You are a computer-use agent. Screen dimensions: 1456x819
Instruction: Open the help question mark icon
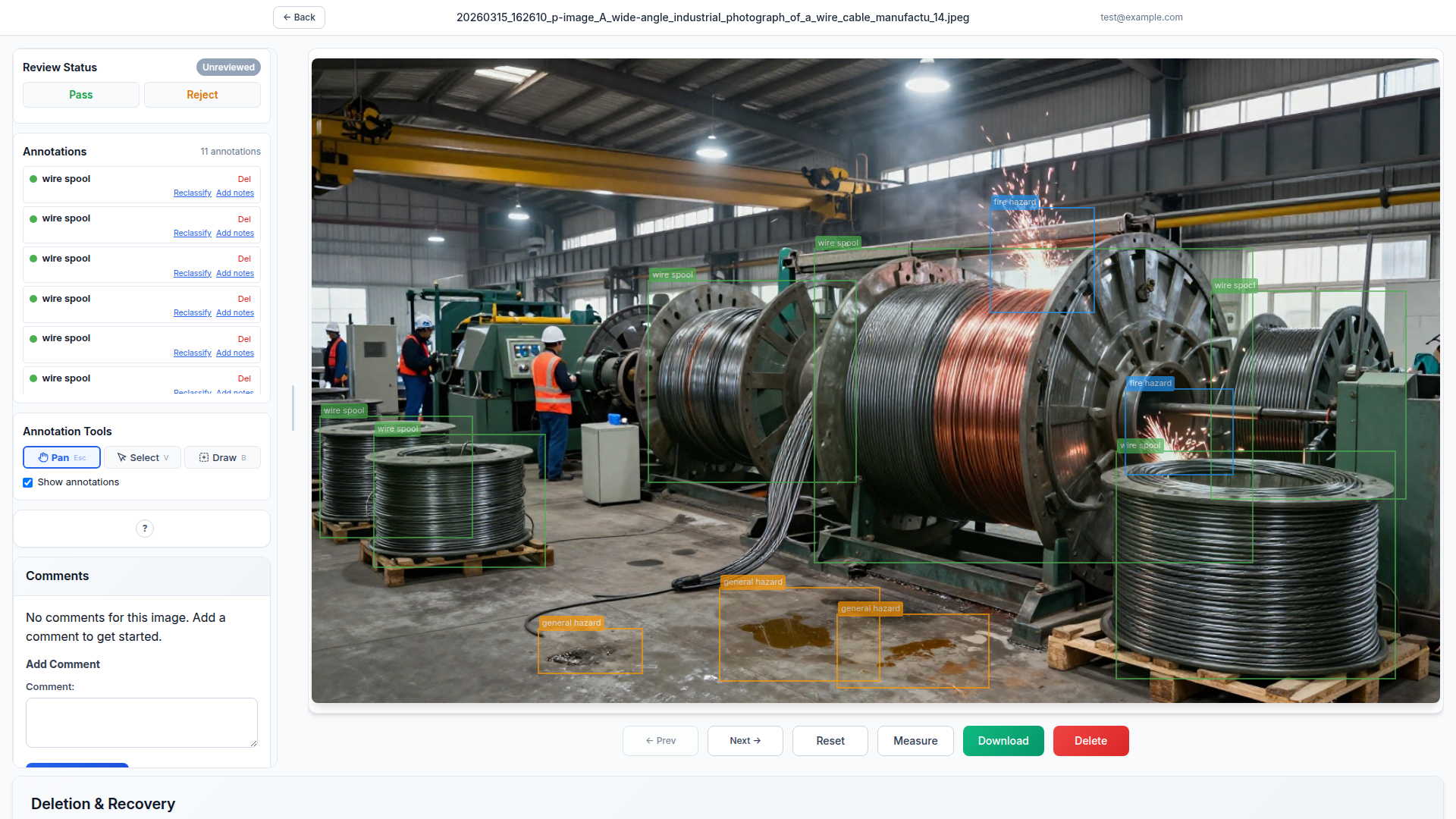tap(145, 529)
